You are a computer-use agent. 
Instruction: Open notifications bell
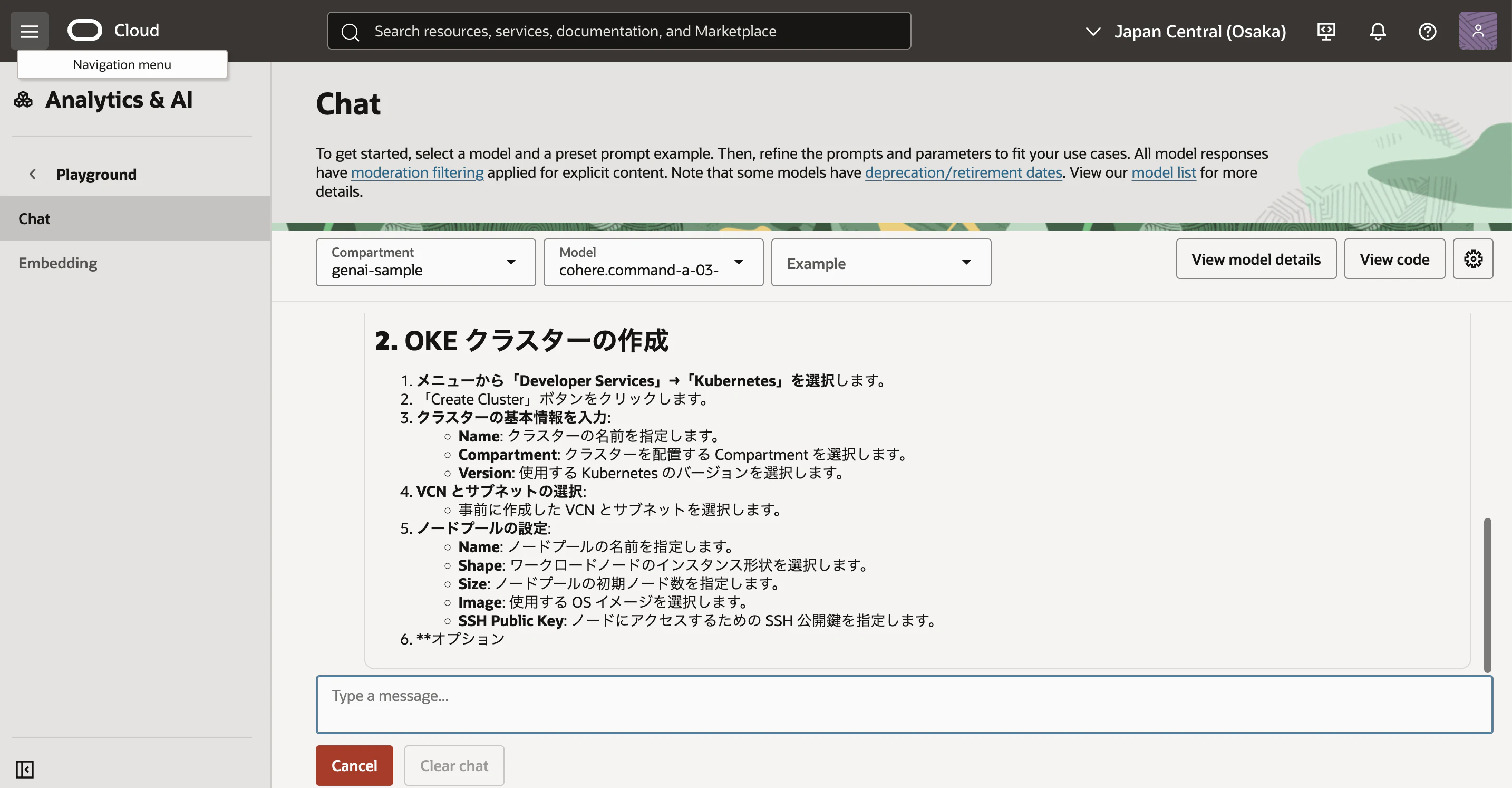tap(1378, 31)
